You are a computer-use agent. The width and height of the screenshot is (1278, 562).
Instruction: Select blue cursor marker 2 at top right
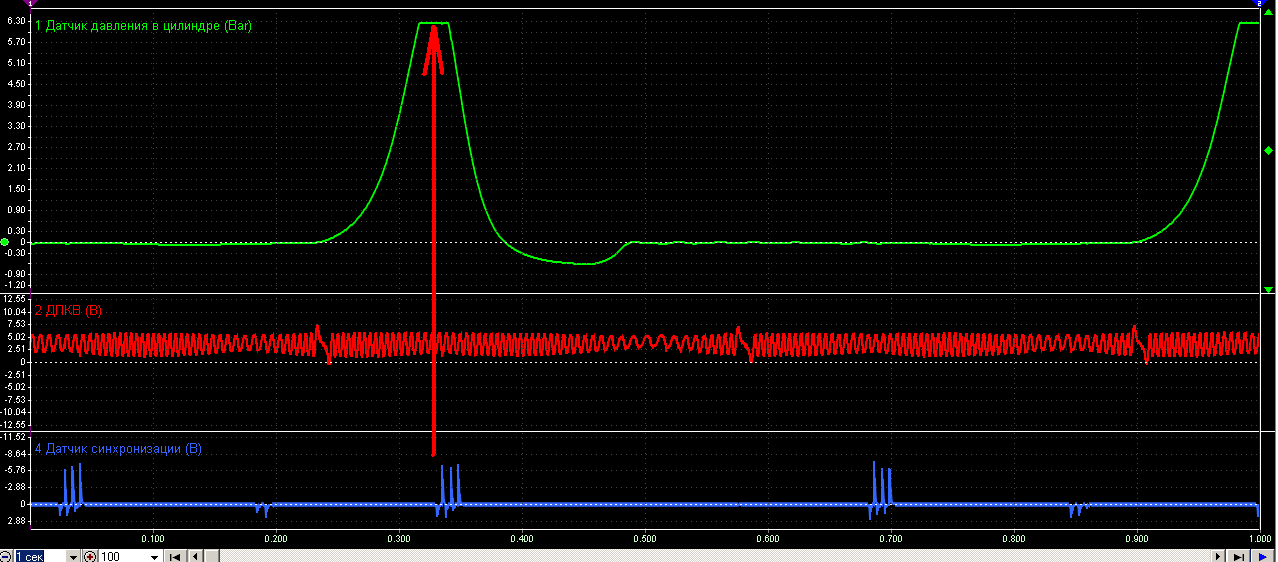1259,4
